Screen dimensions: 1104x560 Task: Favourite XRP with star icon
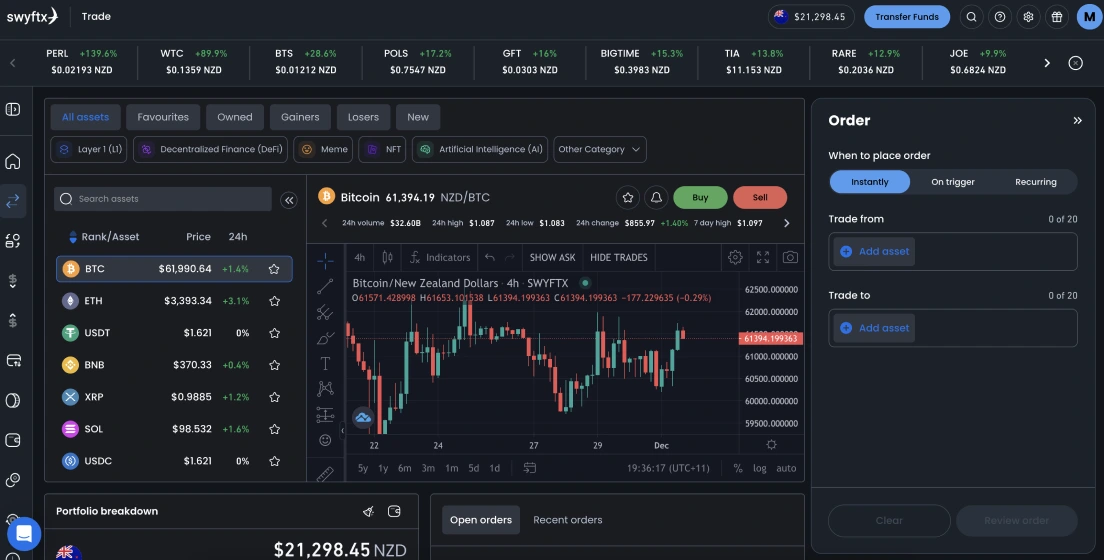point(275,397)
